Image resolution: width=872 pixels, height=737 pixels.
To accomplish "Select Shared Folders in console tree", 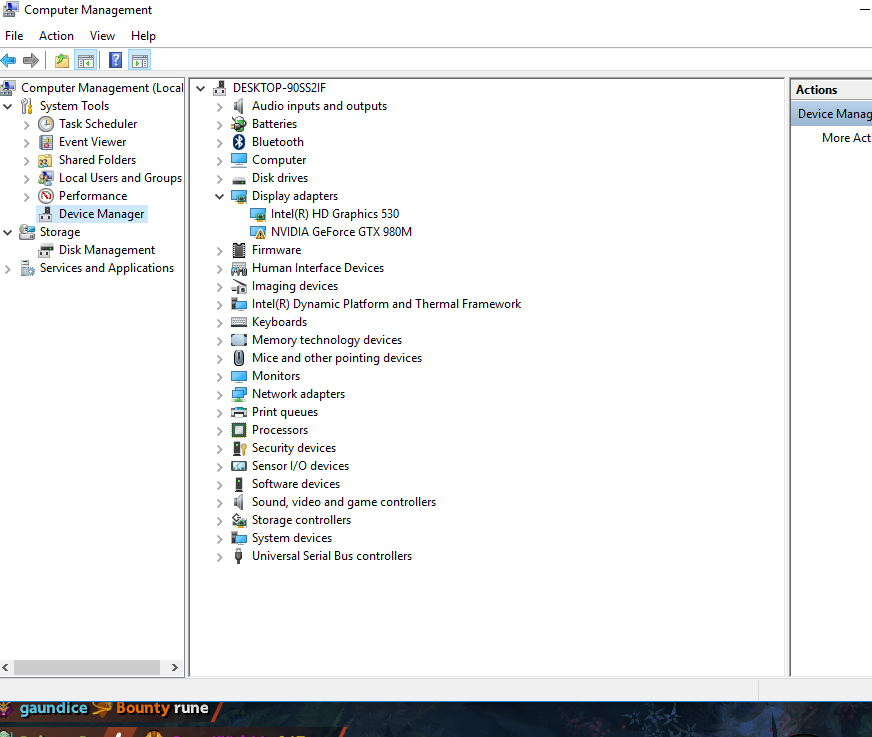I will pos(97,160).
